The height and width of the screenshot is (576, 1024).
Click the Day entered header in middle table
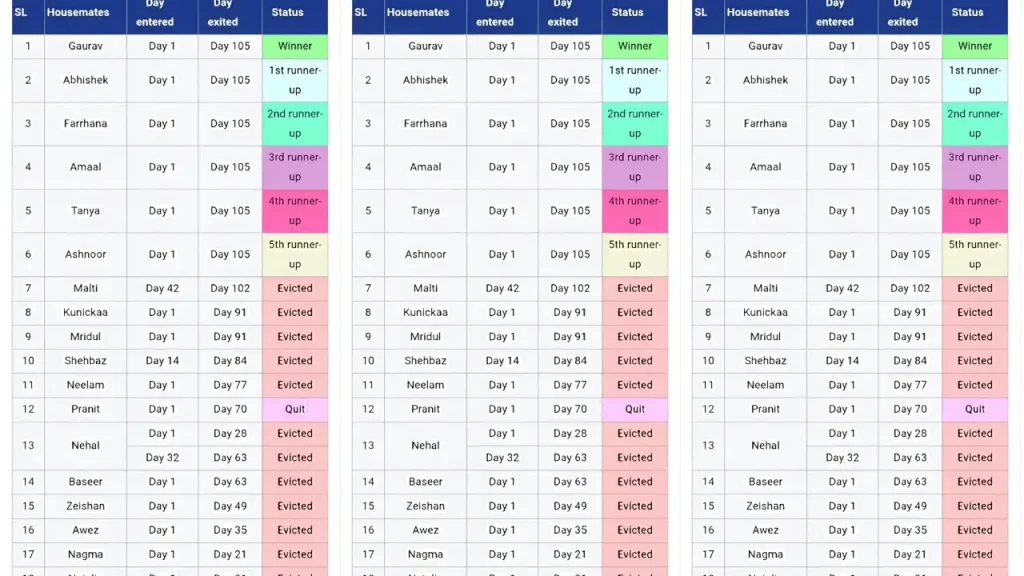[495, 12]
